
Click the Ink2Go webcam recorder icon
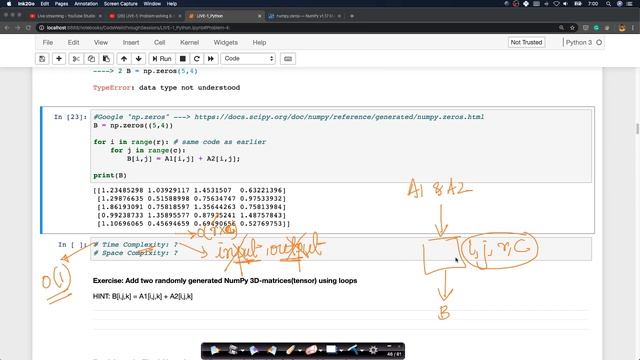pyautogui.click(x=233, y=350)
